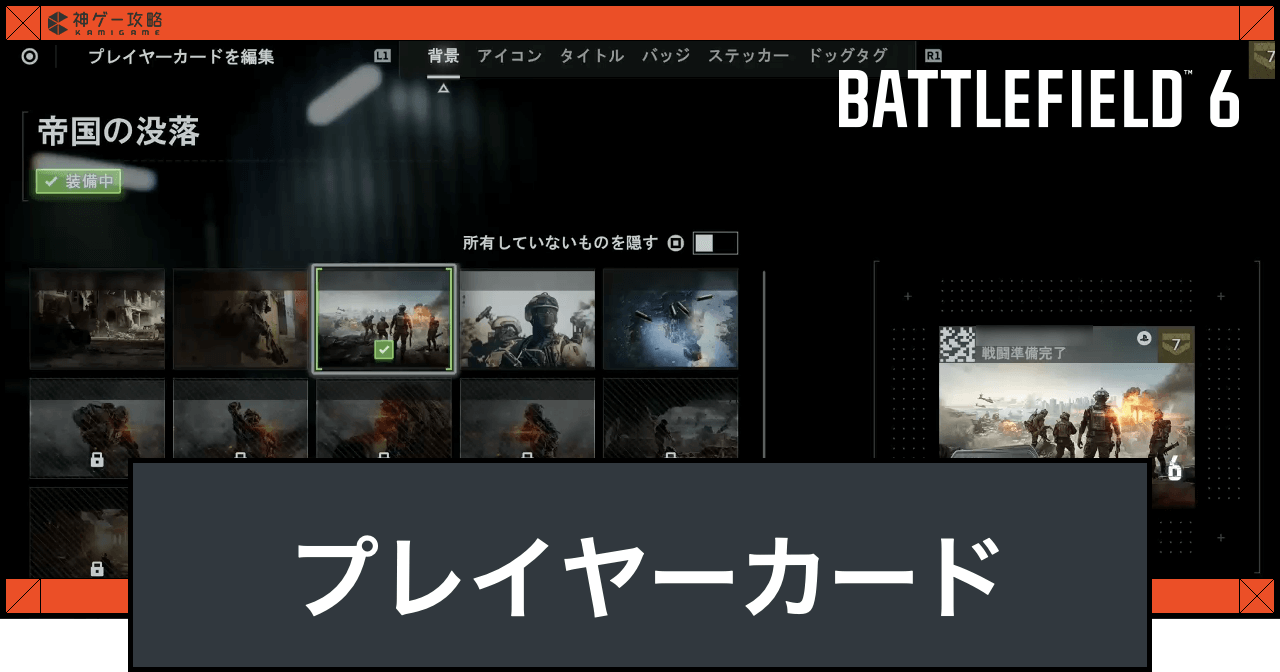Click the L1 previous-tab button icon
The image size is (1280, 672).
[382, 56]
